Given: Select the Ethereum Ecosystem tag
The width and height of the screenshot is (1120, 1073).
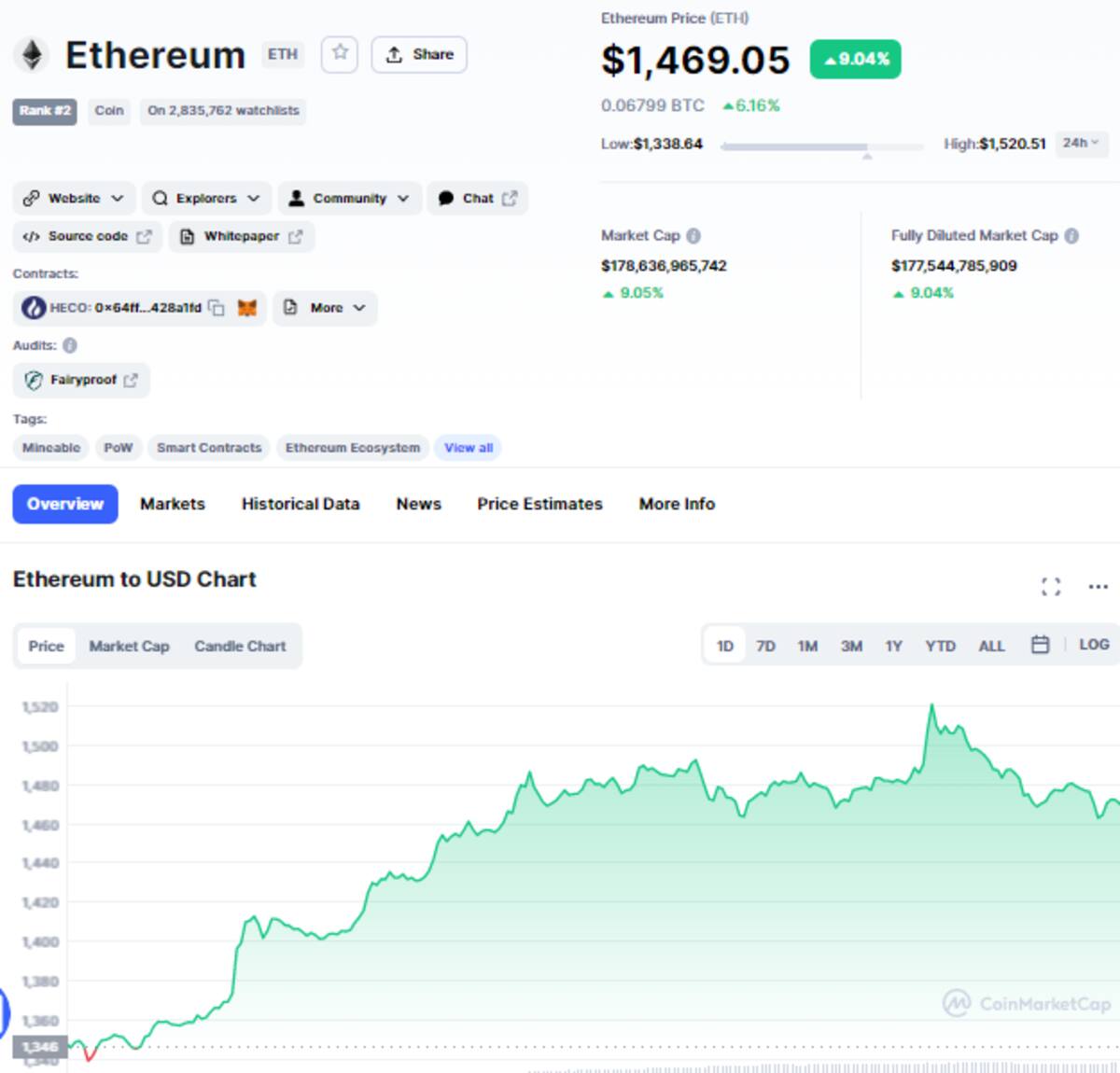Looking at the screenshot, I should click(353, 448).
